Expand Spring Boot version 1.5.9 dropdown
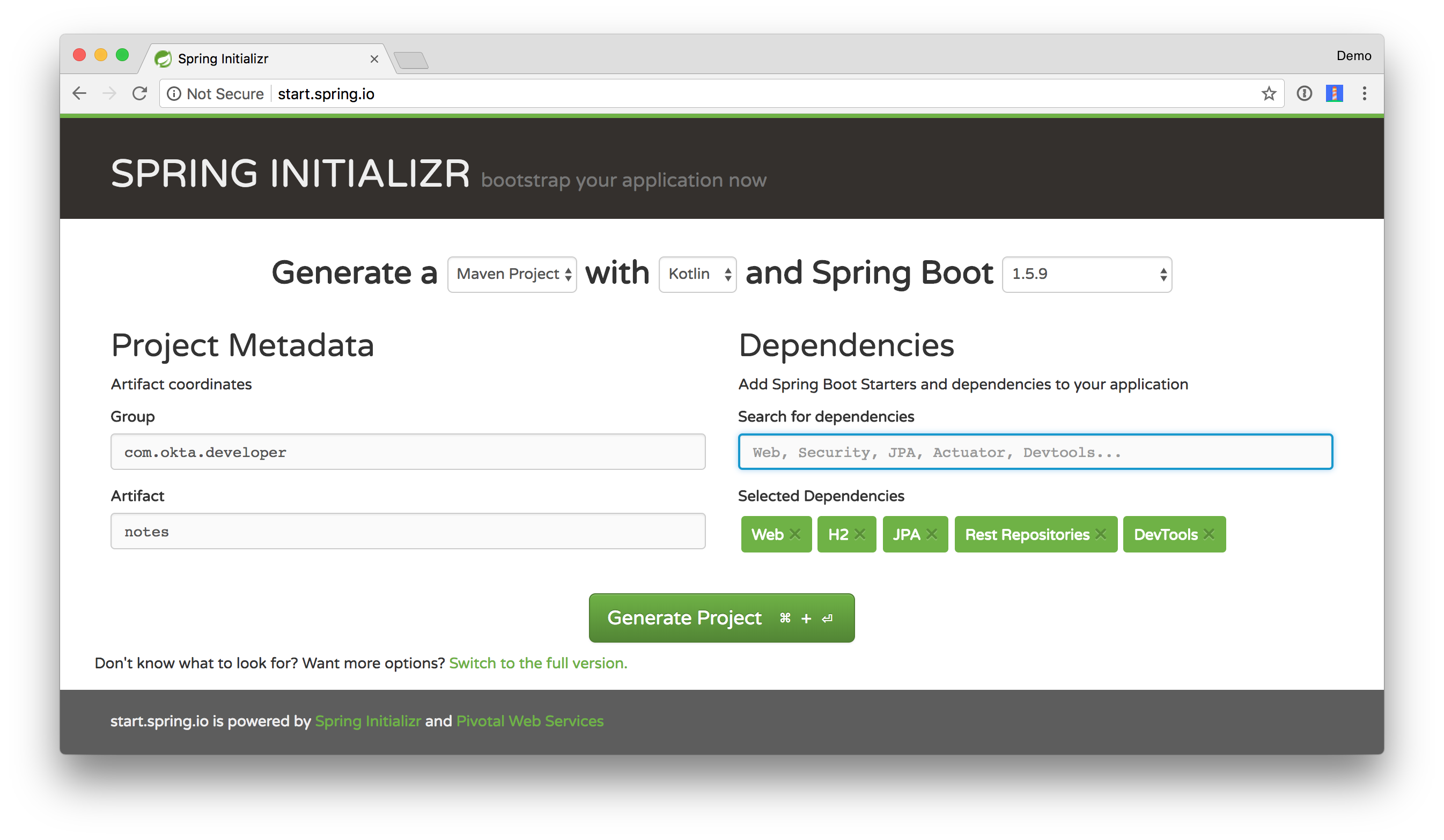This screenshot has height=840, width=1444. coord(1086,275)
